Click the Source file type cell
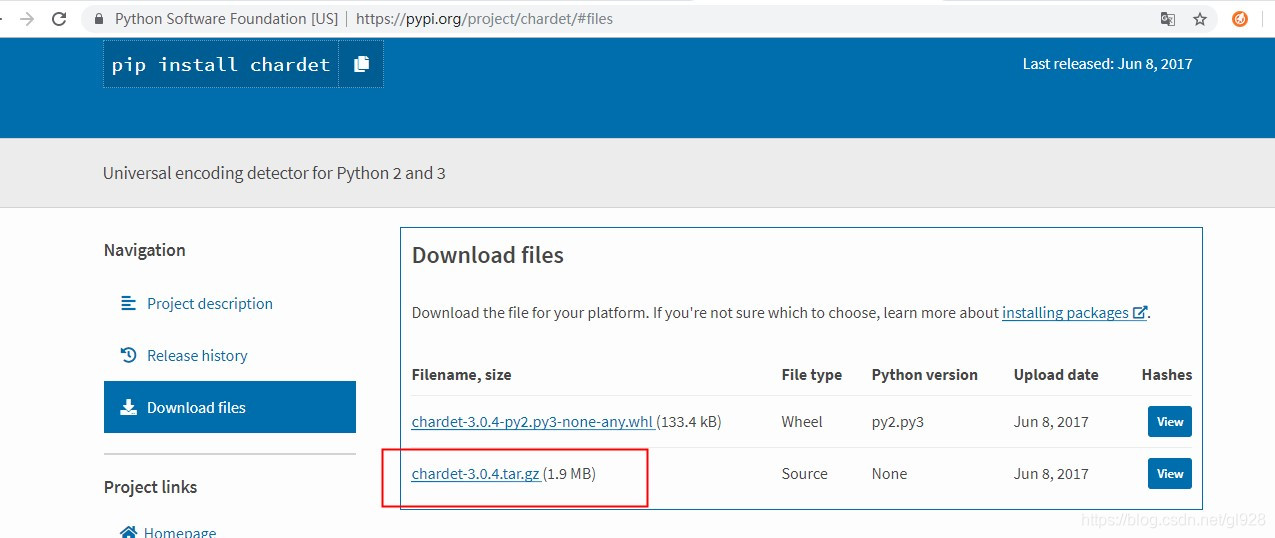1275x538 pixels. (805, 474)
